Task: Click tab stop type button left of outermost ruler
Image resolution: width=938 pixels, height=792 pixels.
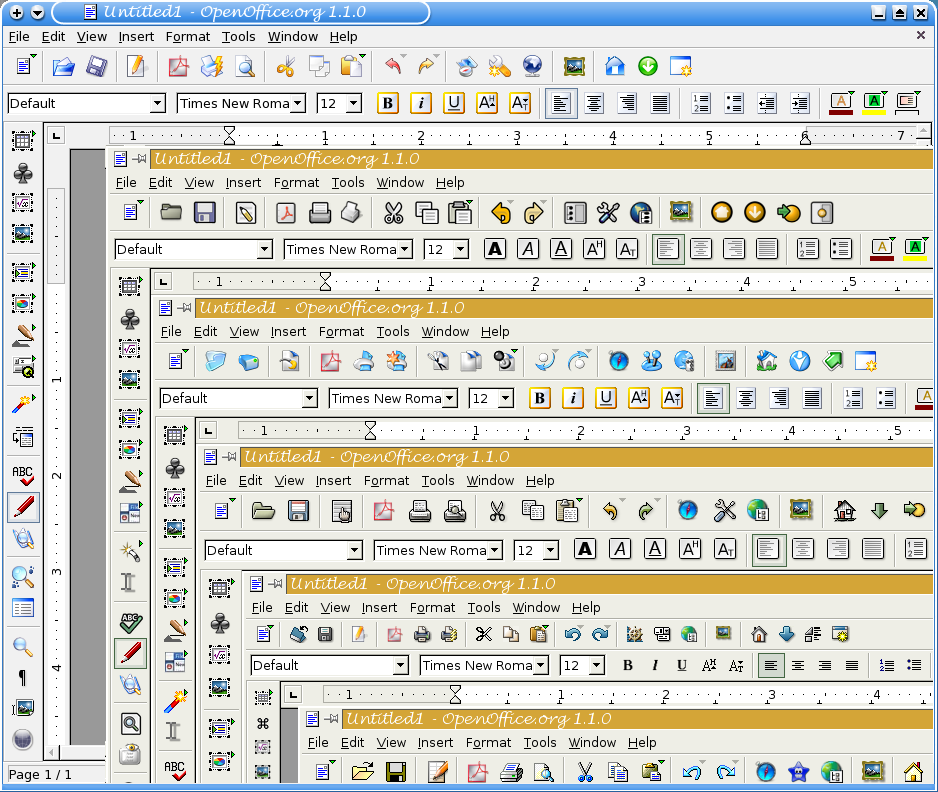Action: pos(56,136)
